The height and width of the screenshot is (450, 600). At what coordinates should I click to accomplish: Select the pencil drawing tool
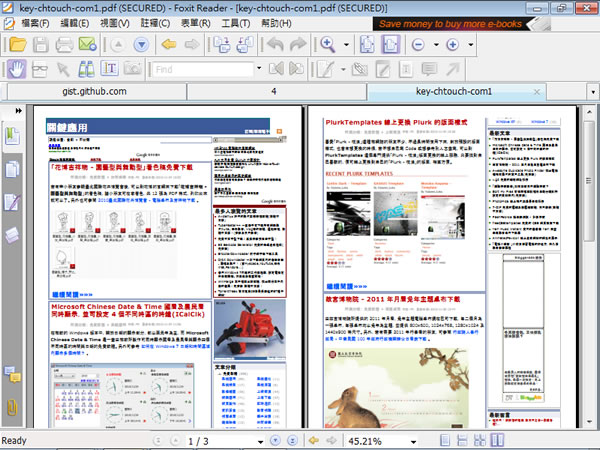click(x=326, y=69)
